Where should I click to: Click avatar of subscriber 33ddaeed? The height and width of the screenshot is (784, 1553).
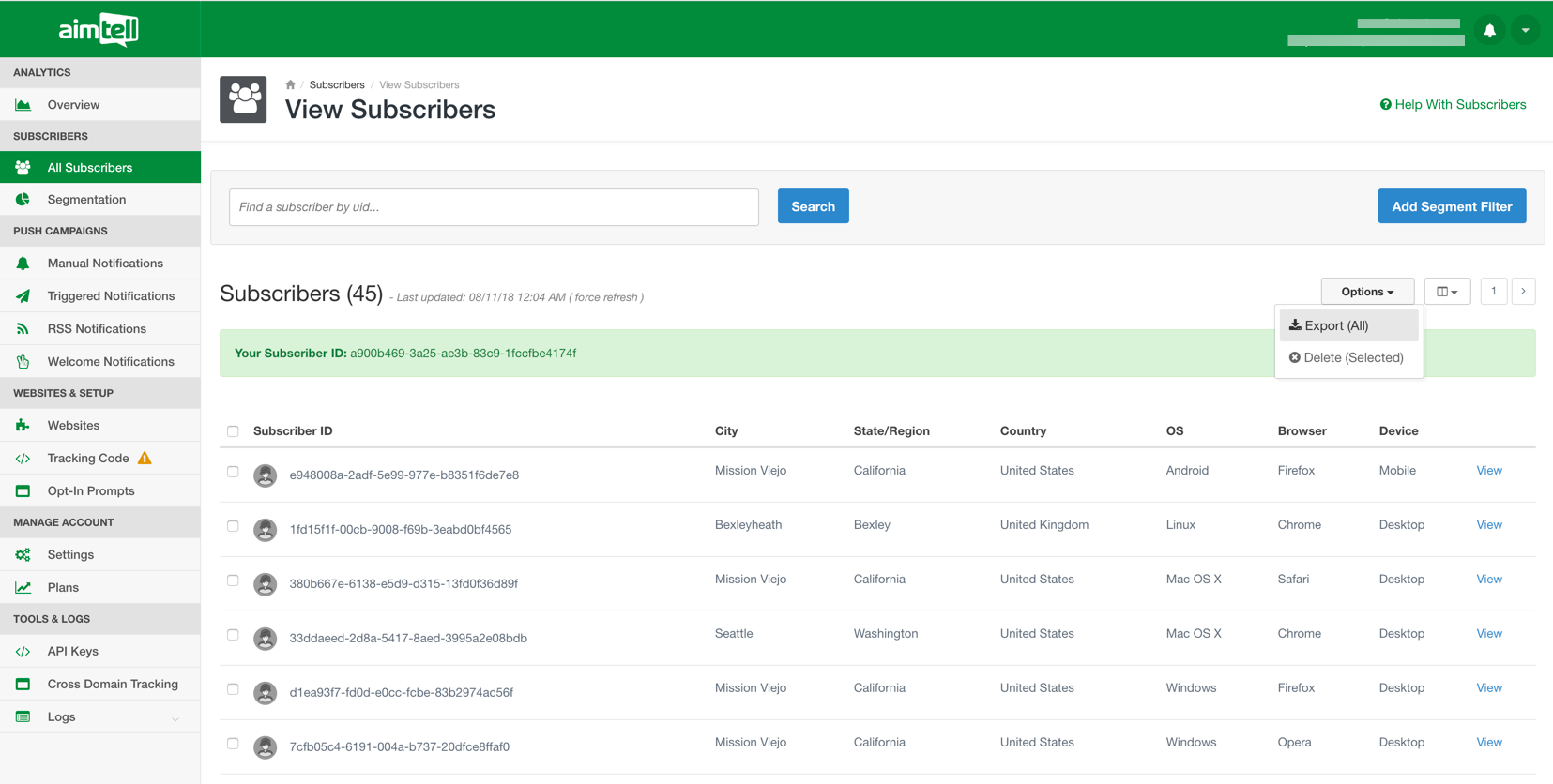pos(266,639)
